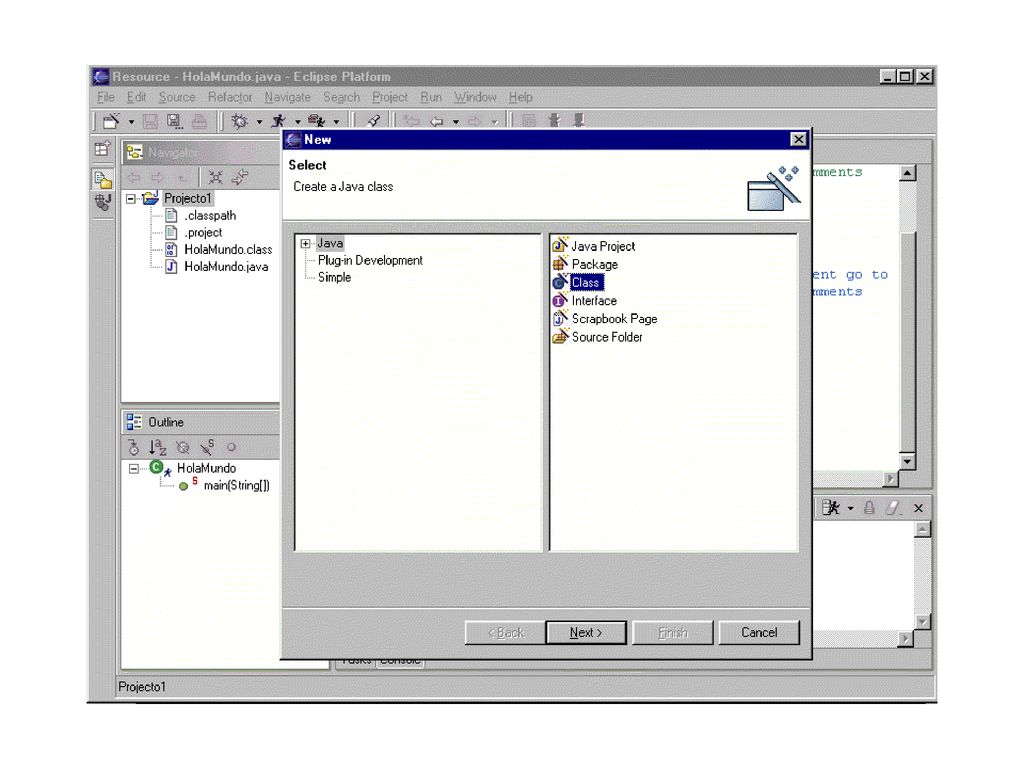Click the Interface wizard icon
The width and height of the screenshot is (1024, 768).
[x=560, y=300]
